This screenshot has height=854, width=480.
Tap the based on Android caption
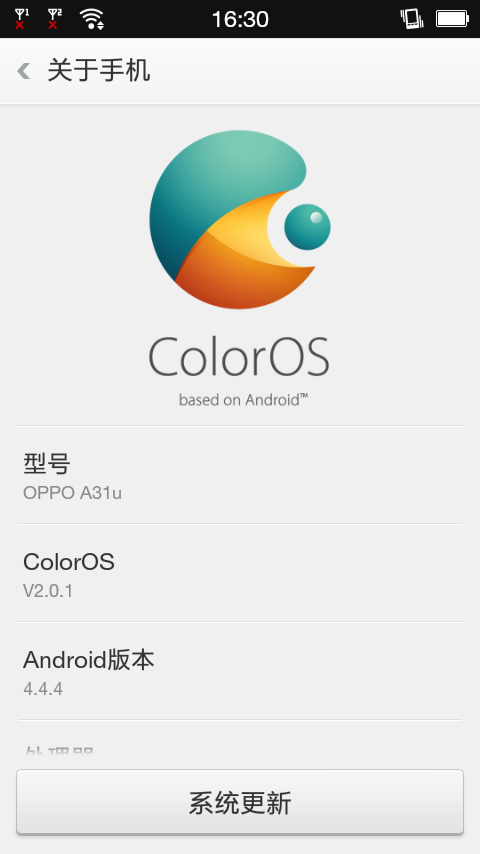[244, 400]
